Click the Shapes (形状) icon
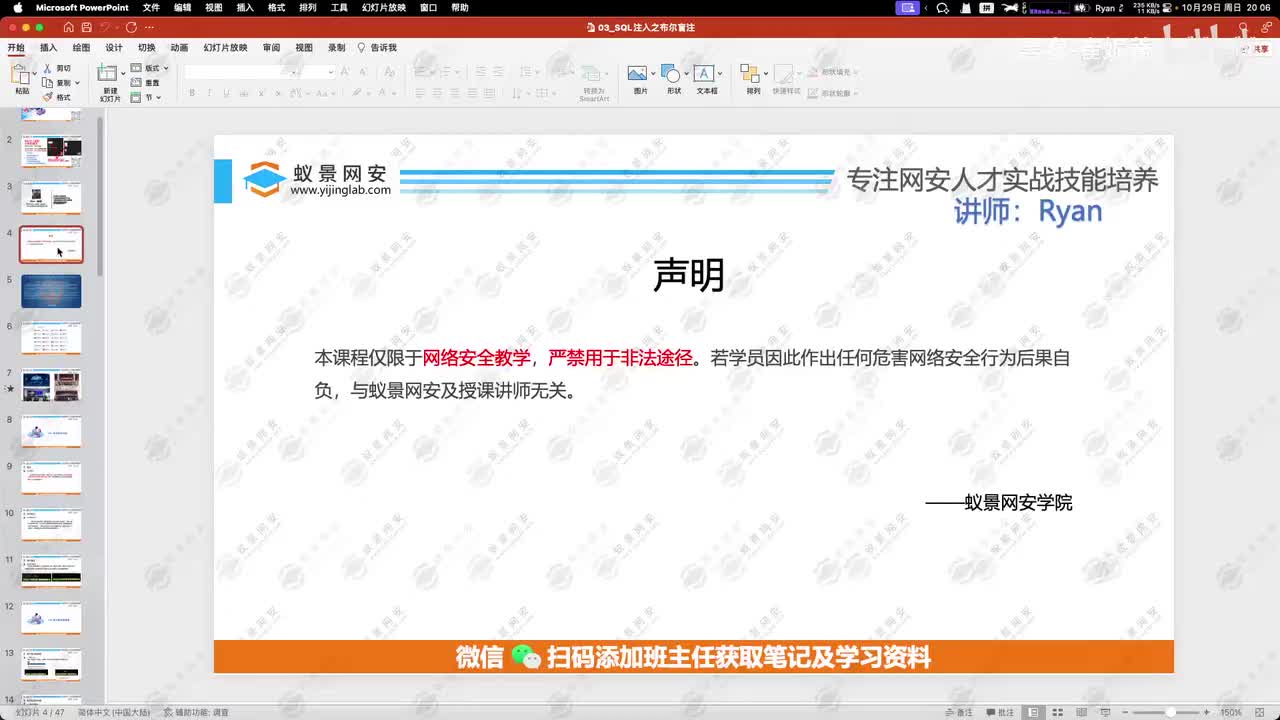1280x720 pixels. coord(670,73)
